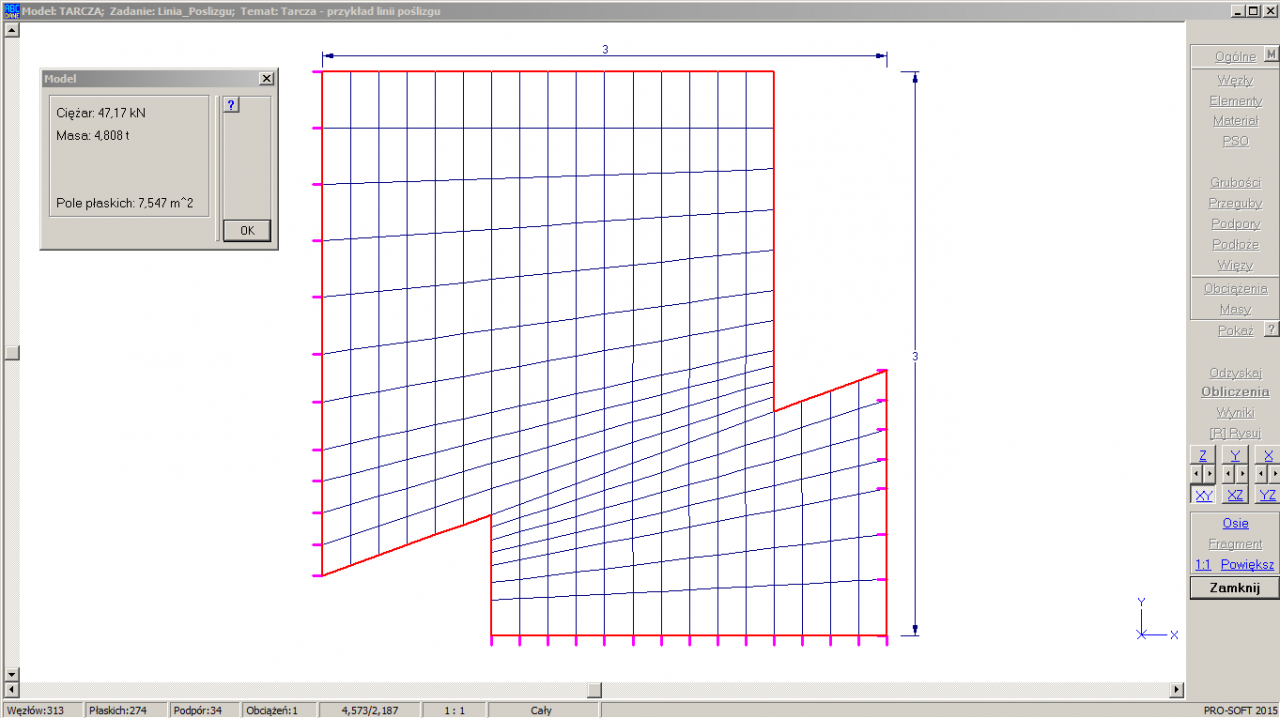This screenshot has width=1280, height=718.
Task: Click the vertical scrollbar up arrow
Action: point(12,29)
